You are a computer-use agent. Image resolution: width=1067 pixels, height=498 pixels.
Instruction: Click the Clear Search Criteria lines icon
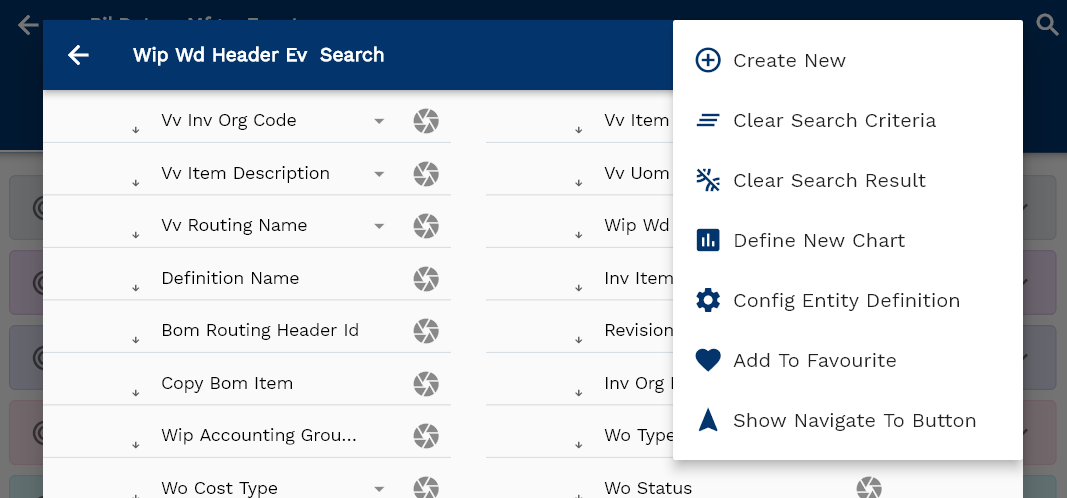[x=708, y=120]
